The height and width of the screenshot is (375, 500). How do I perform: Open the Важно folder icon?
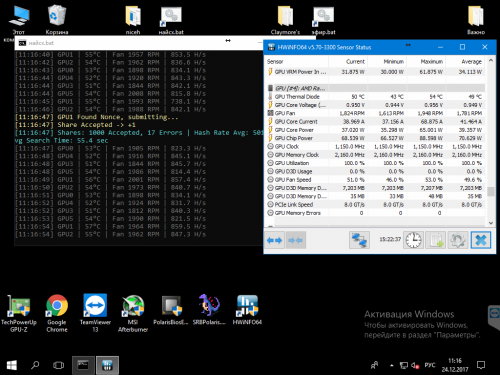[x=476, y=19]
